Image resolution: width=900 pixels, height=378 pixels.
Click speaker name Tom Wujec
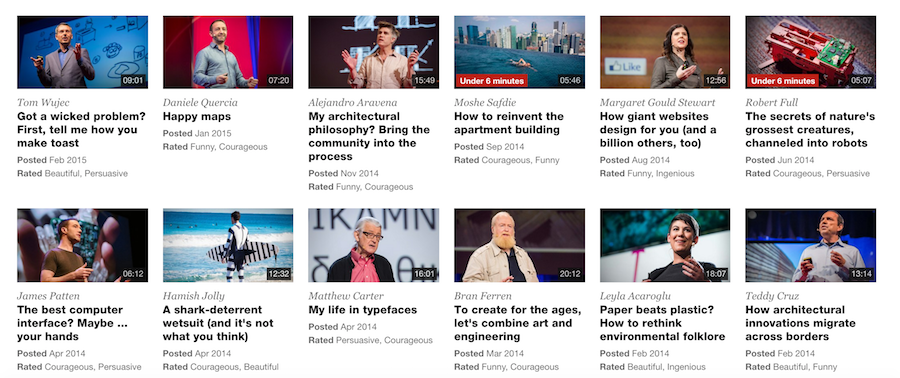click(43, 103)
